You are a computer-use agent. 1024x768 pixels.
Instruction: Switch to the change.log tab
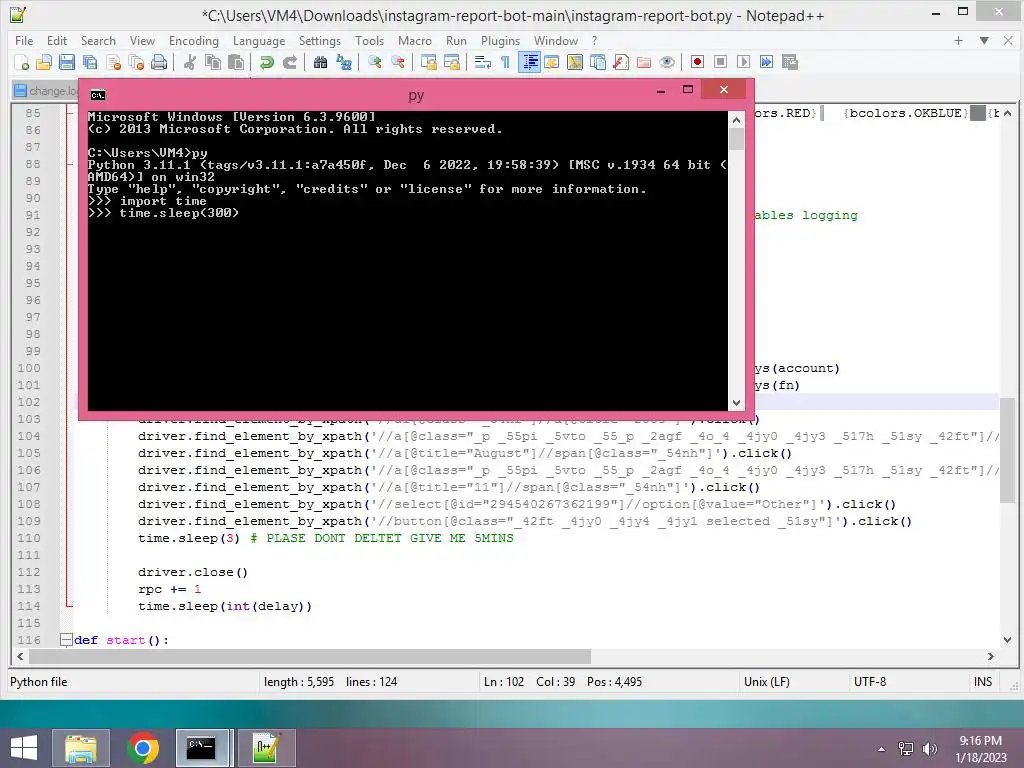[46, 91]
